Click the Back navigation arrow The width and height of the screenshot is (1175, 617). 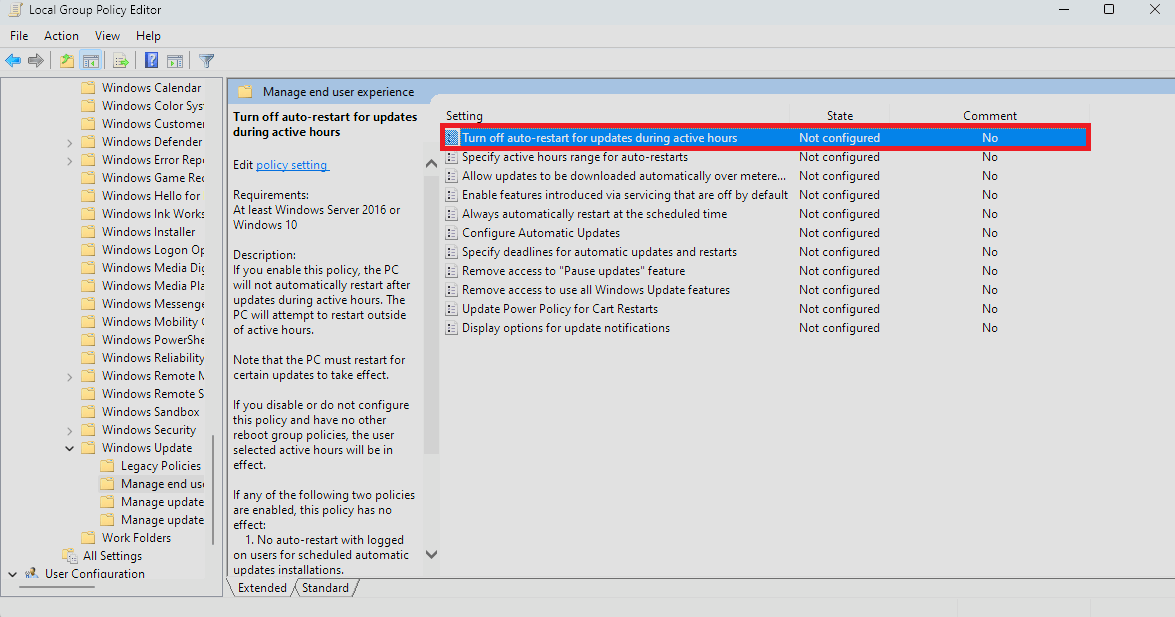(x=13, y=60)
